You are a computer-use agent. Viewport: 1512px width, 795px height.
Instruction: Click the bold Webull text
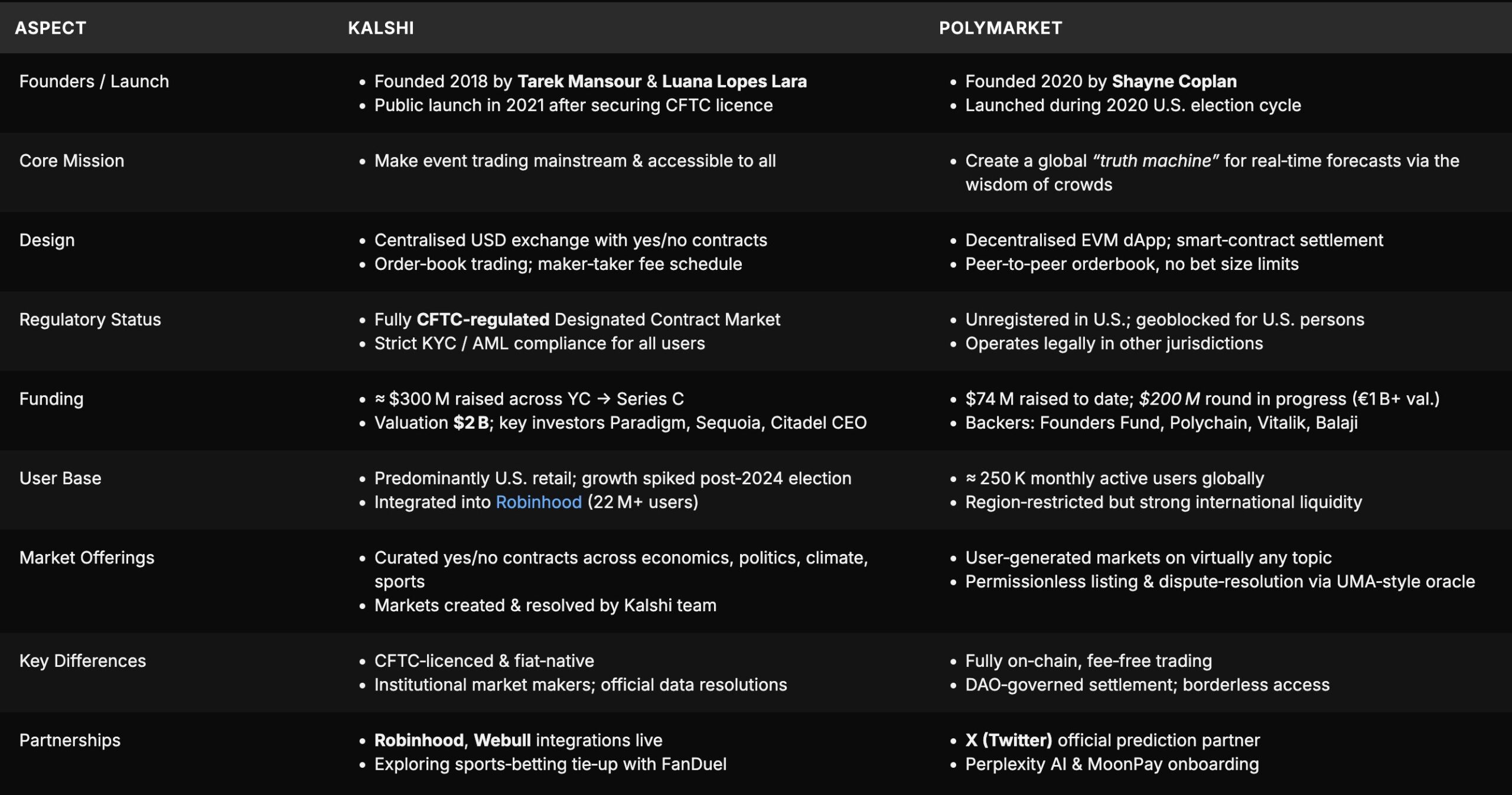click(x=502, y=740)
